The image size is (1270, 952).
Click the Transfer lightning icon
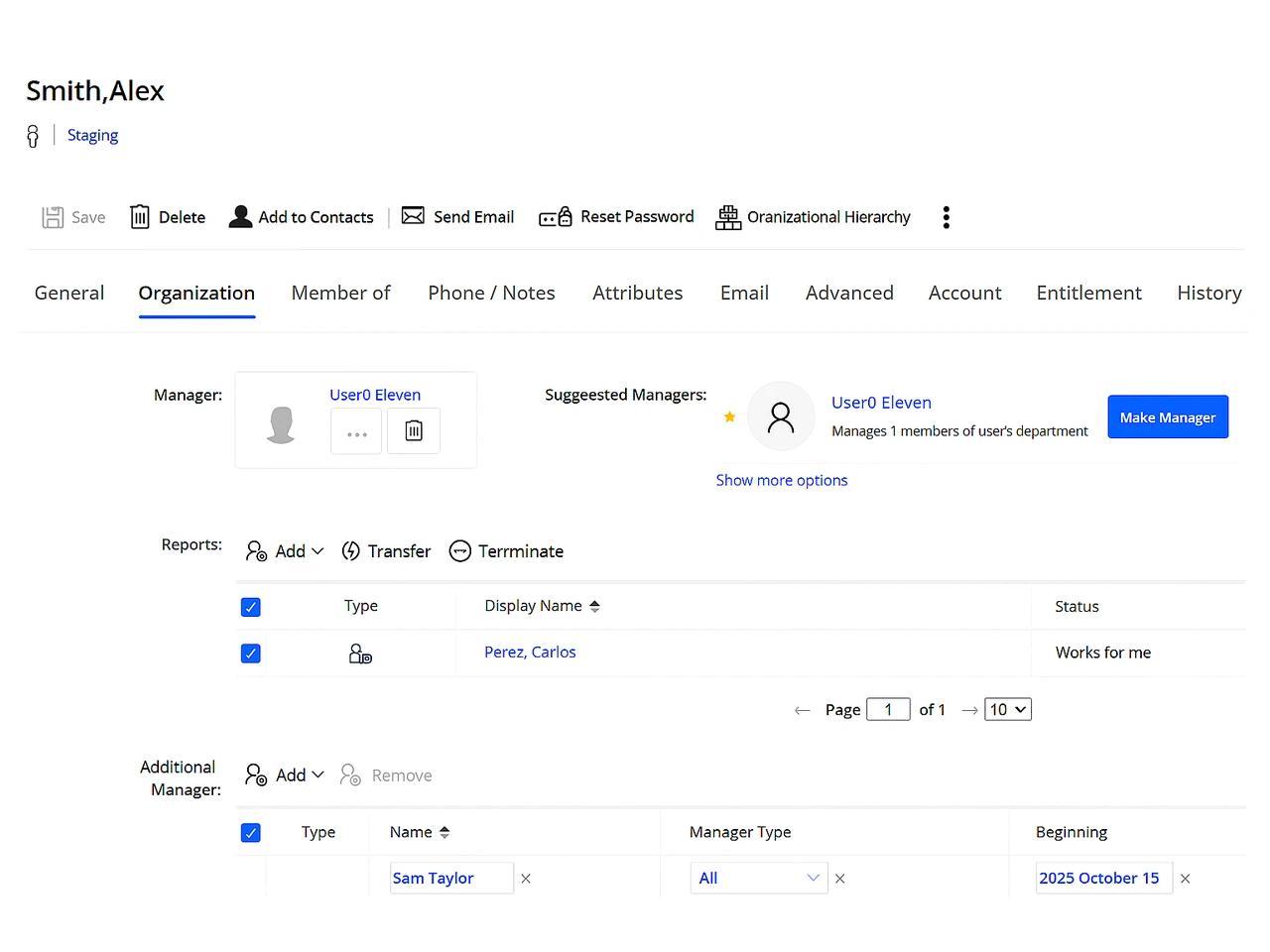(x=350, y=551)
